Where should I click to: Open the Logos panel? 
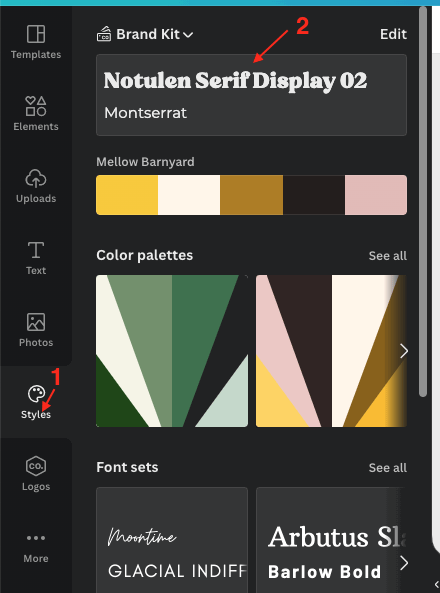[36, 474]
